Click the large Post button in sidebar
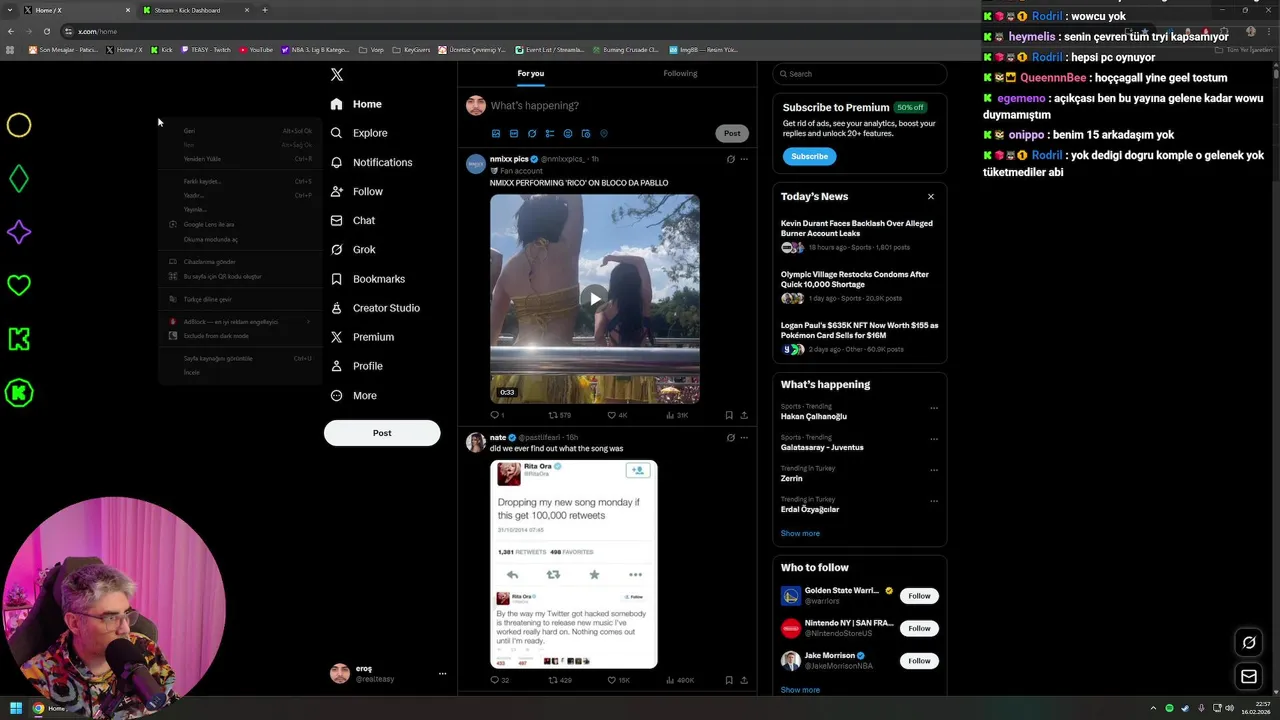 [382, 433]
